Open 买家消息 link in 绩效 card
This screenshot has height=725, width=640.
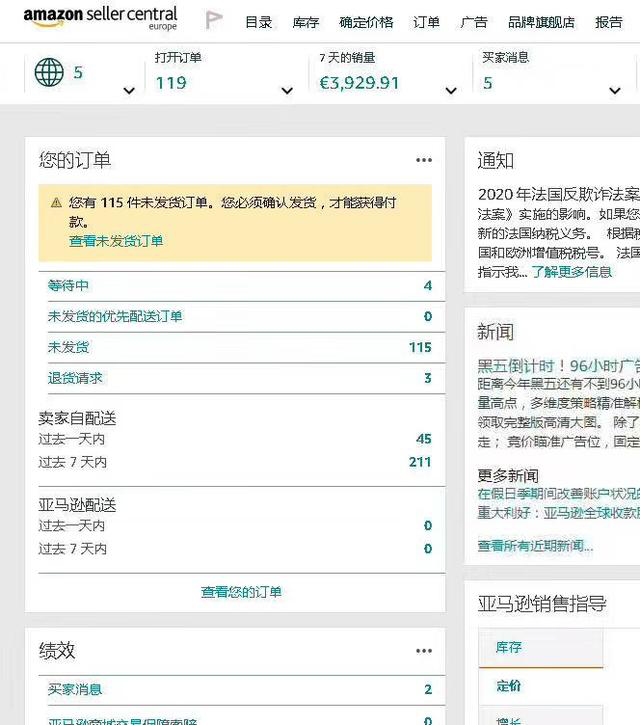[x=75, y=689]
